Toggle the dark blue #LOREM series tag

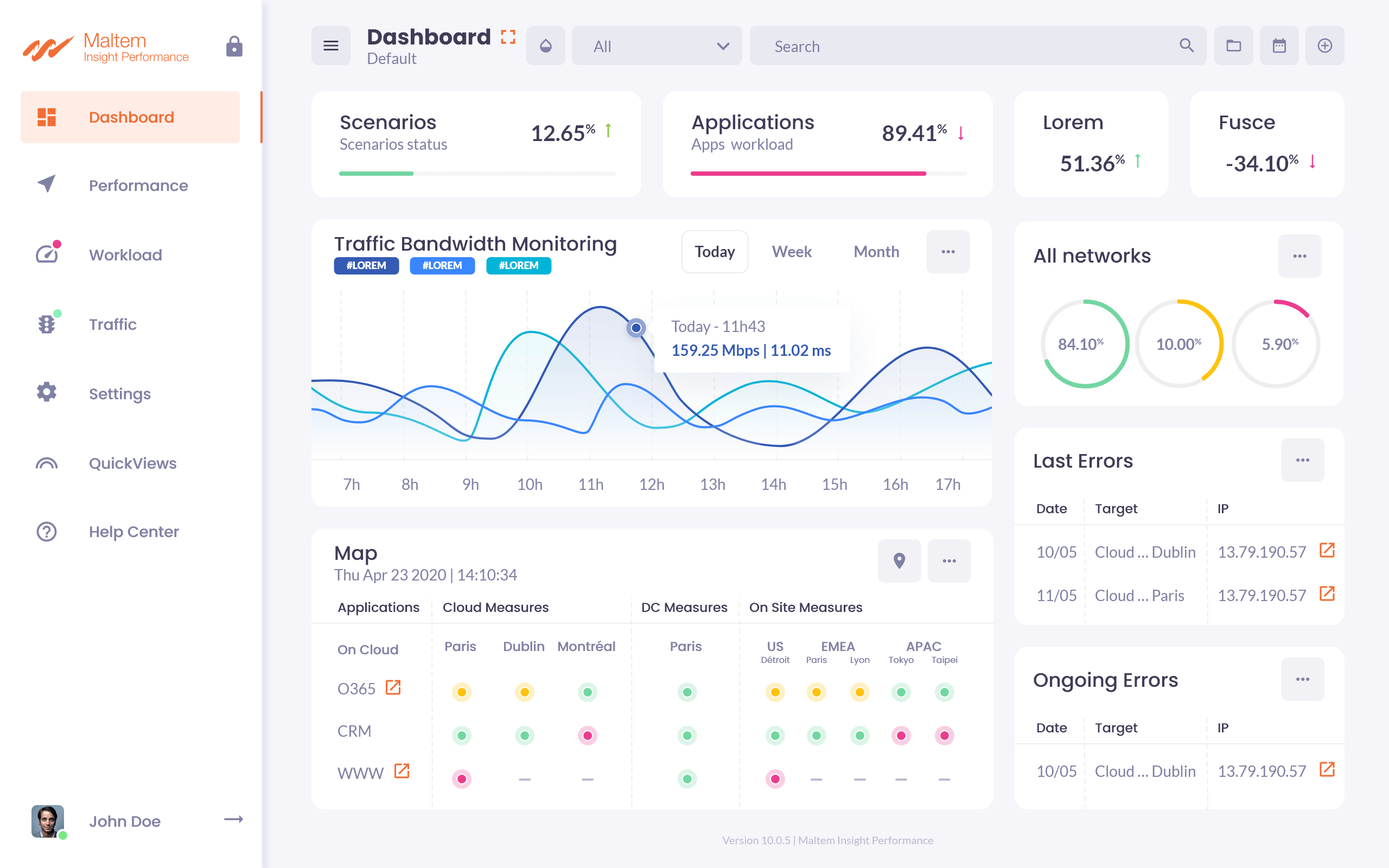point(366,266)
